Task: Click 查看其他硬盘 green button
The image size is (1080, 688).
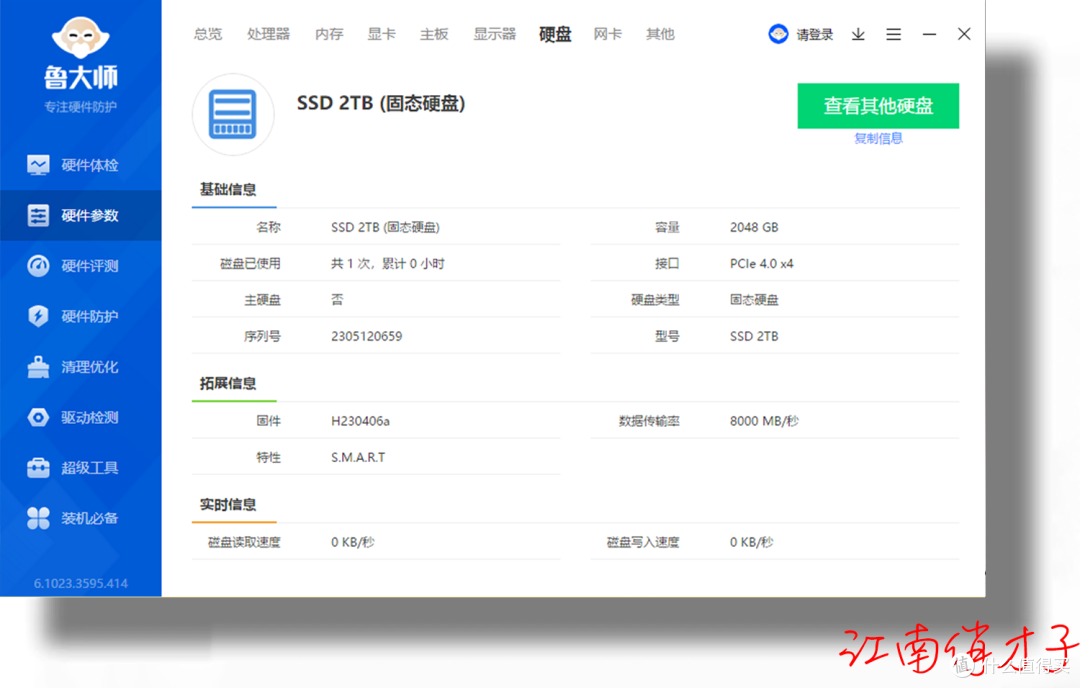Action: 878,106
